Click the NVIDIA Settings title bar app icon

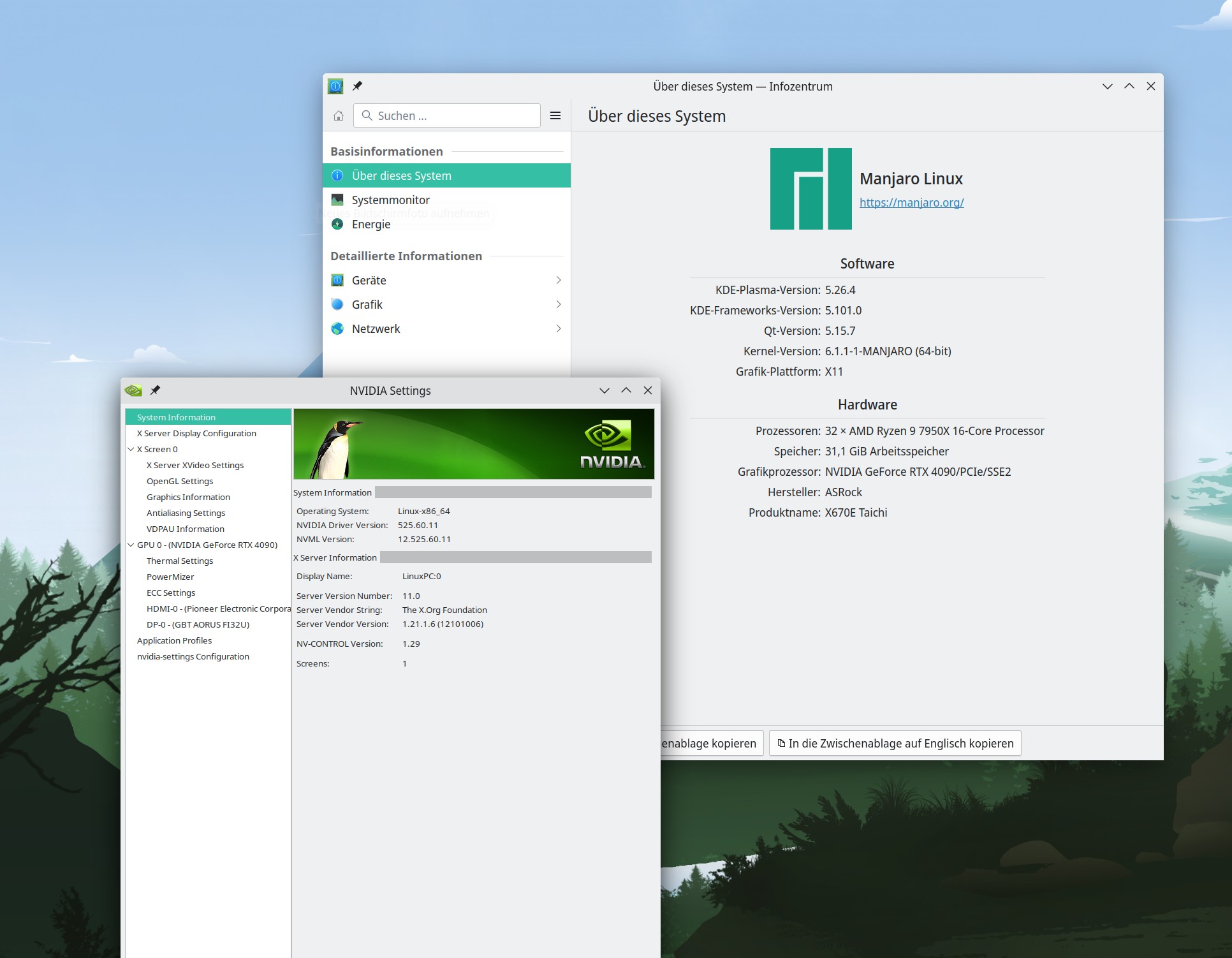tap(133, 390)
